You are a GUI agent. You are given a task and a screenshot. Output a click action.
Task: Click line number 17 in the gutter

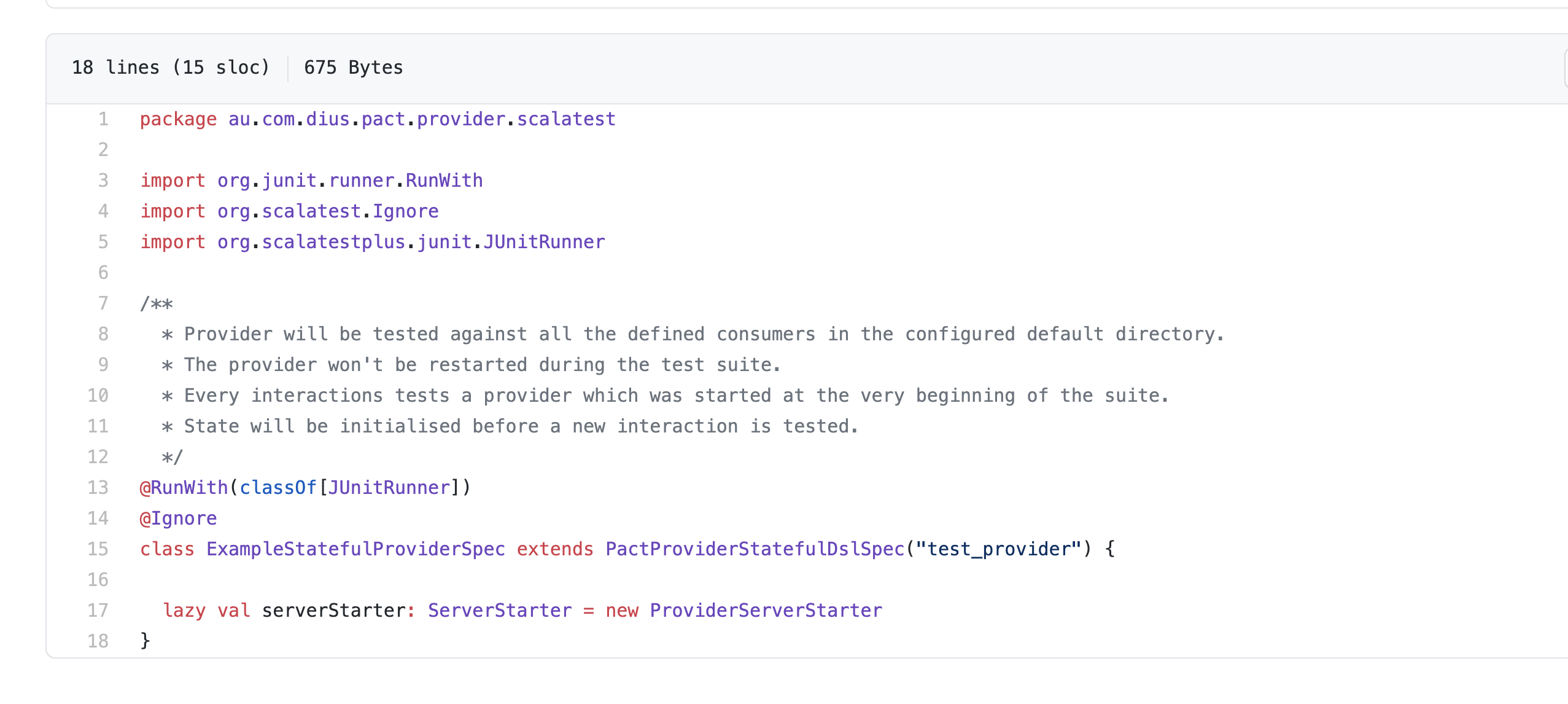(x=98, y=611)
